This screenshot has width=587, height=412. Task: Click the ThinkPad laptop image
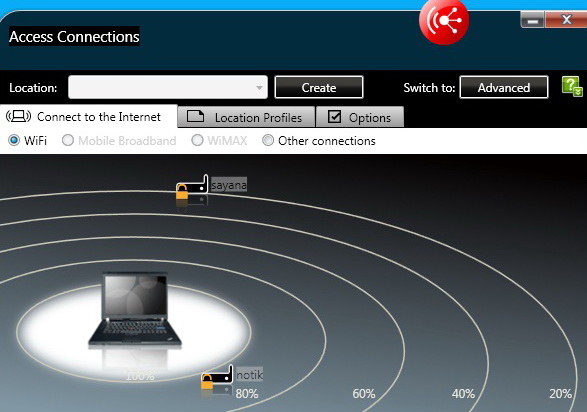(x=135, y=311)
